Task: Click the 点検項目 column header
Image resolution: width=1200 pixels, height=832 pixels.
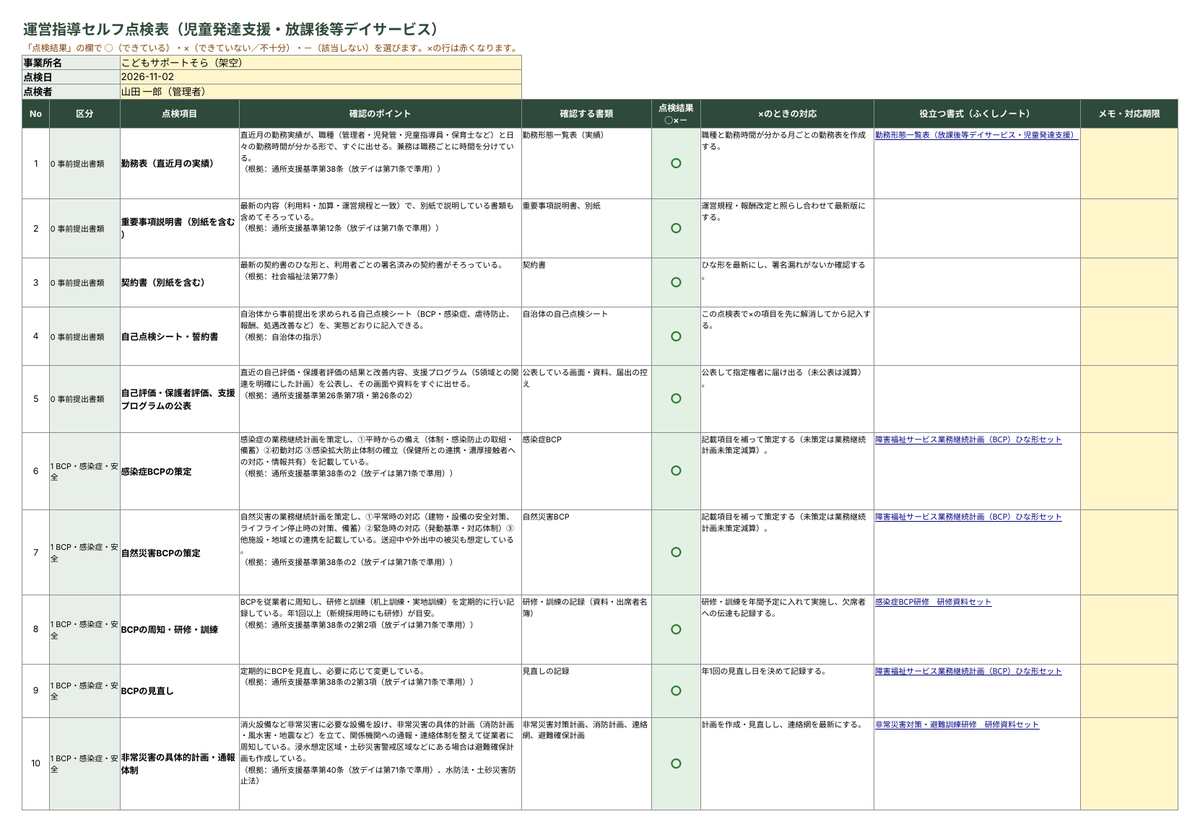Action: click(x=179, y=114)
